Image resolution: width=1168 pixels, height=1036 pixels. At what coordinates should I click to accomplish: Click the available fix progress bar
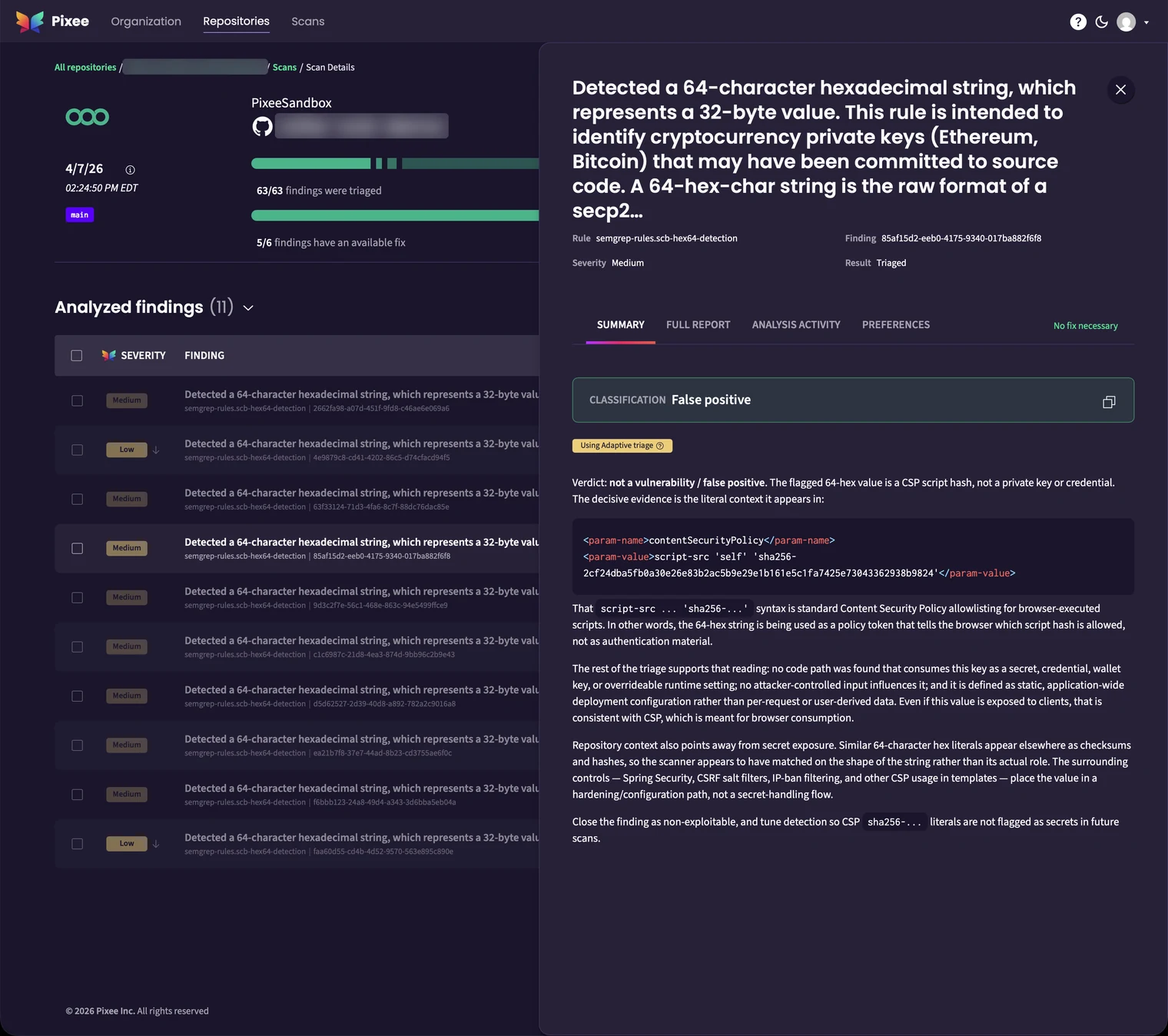point(395,215)
